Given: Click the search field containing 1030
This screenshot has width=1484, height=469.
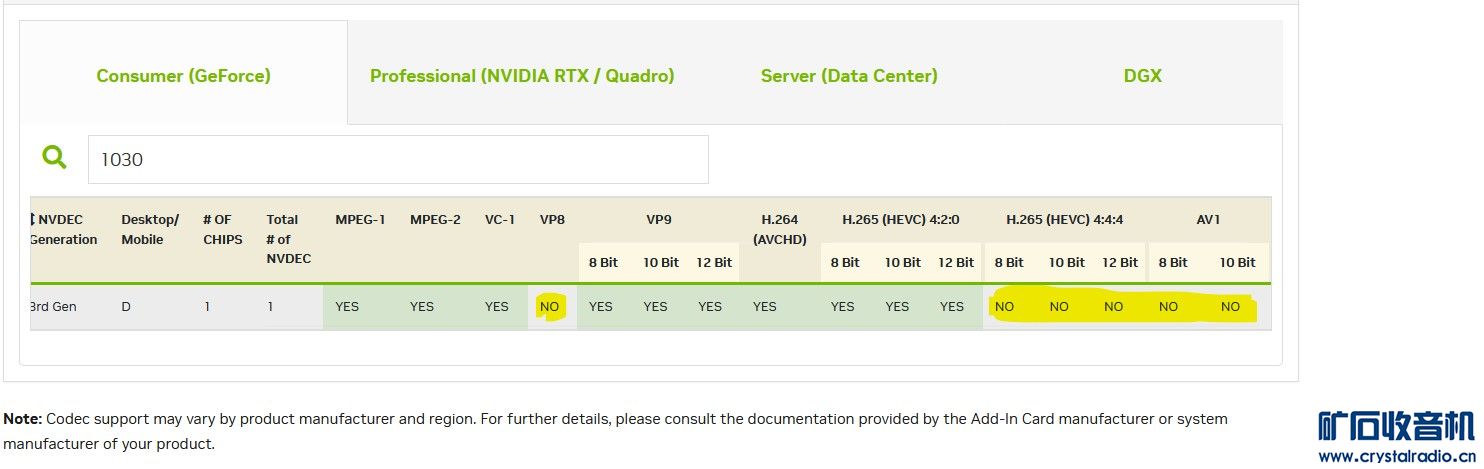Looking at the screenshot, I should coord(398,160).
